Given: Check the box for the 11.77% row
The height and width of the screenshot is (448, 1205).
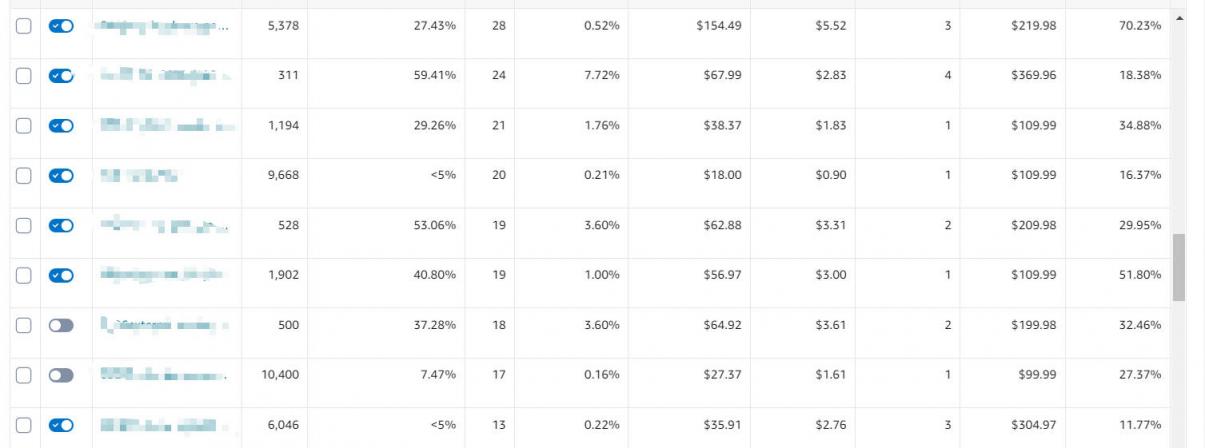Looking at the screenshot, I should tap(23, 425).
